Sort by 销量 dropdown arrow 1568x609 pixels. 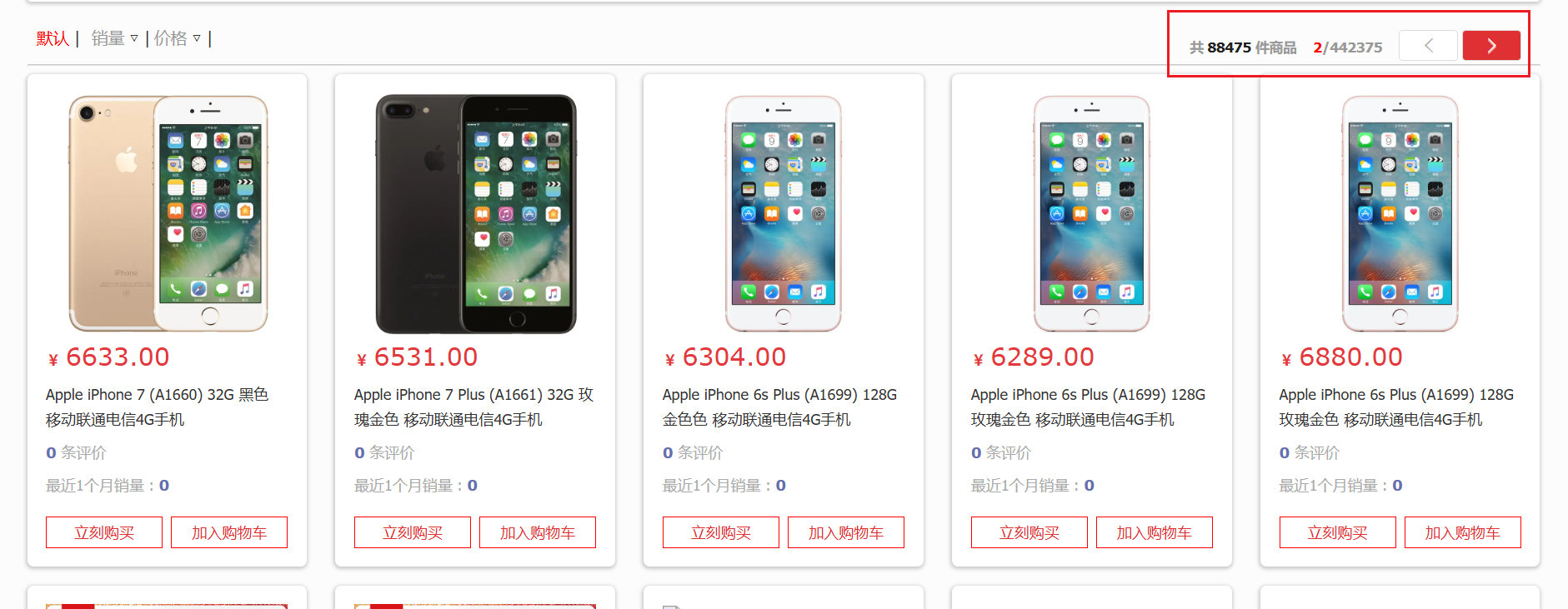tap(134, 38)
